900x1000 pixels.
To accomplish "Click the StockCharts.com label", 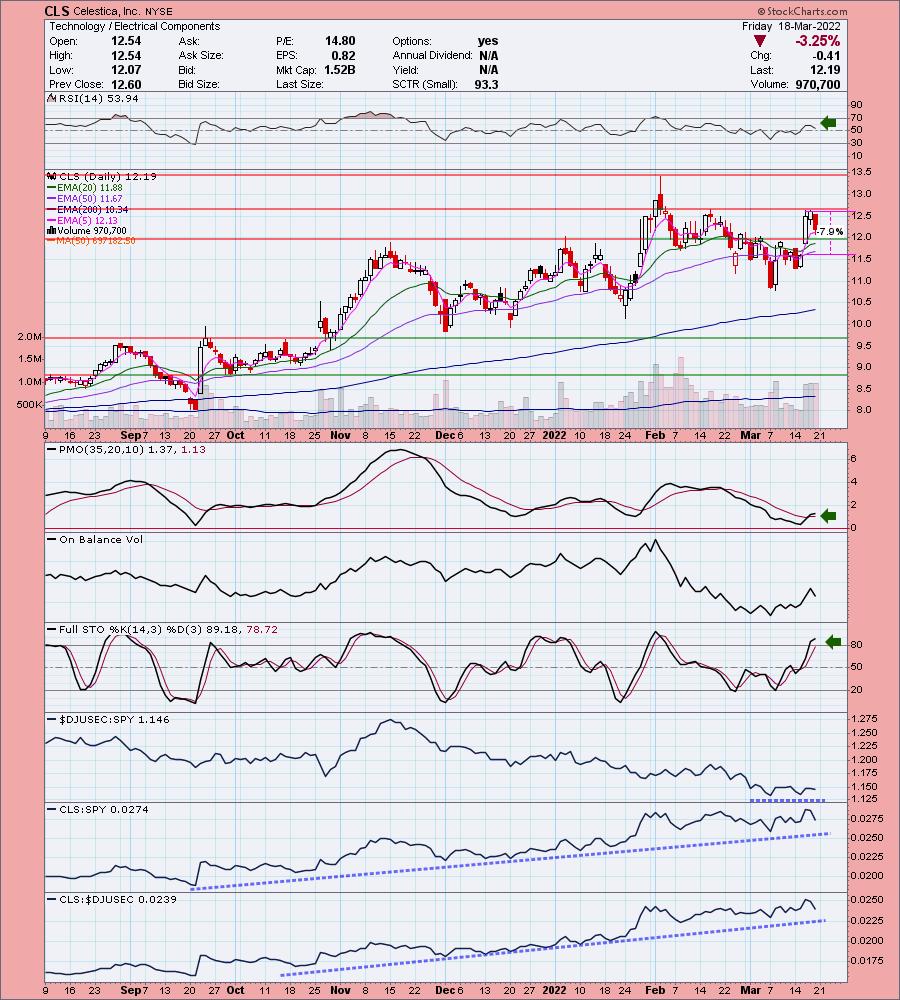I will (802, 11).
